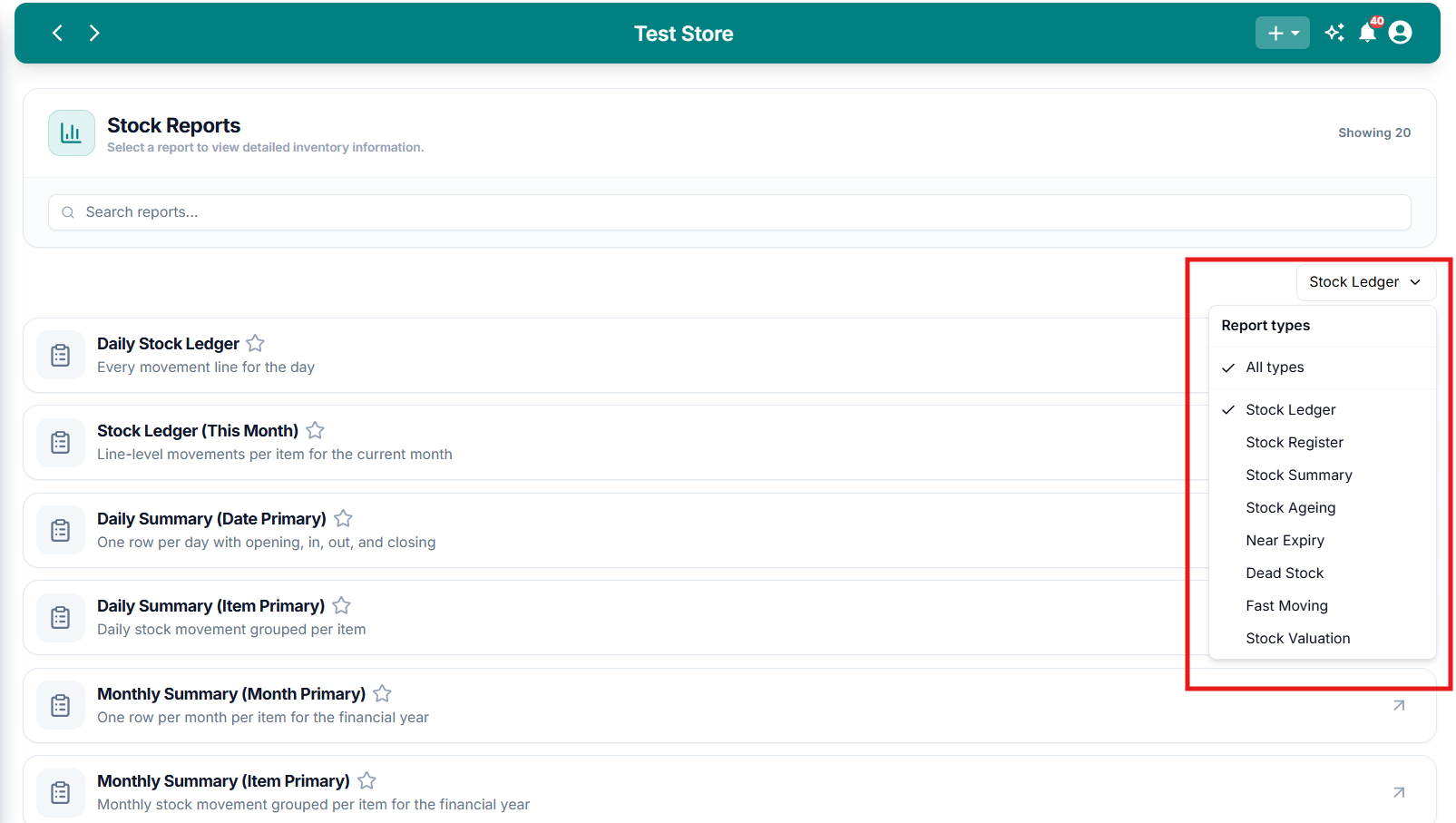
Task: Star the Daily Summary (Item Primary) report
Action: 341,606
